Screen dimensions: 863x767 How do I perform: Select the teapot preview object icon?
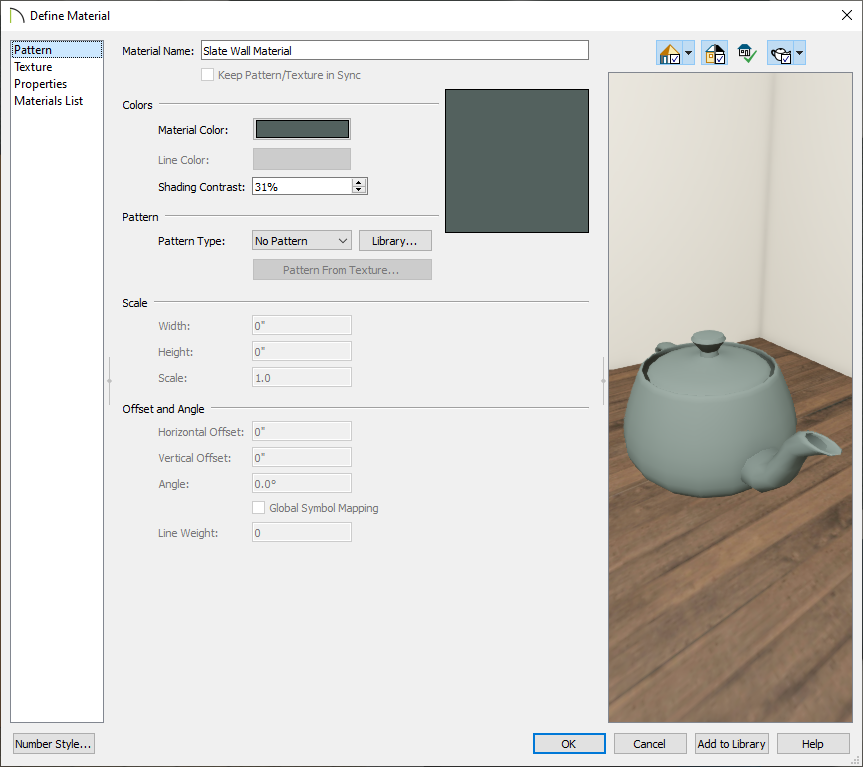pos(780,53)
